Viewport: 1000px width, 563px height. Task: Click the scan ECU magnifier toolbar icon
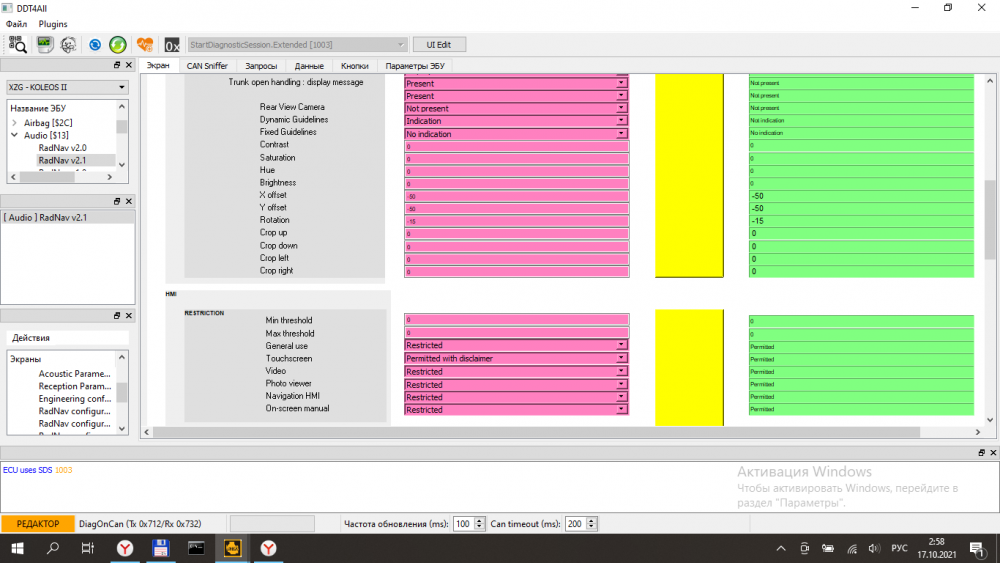tap(17, 45)
